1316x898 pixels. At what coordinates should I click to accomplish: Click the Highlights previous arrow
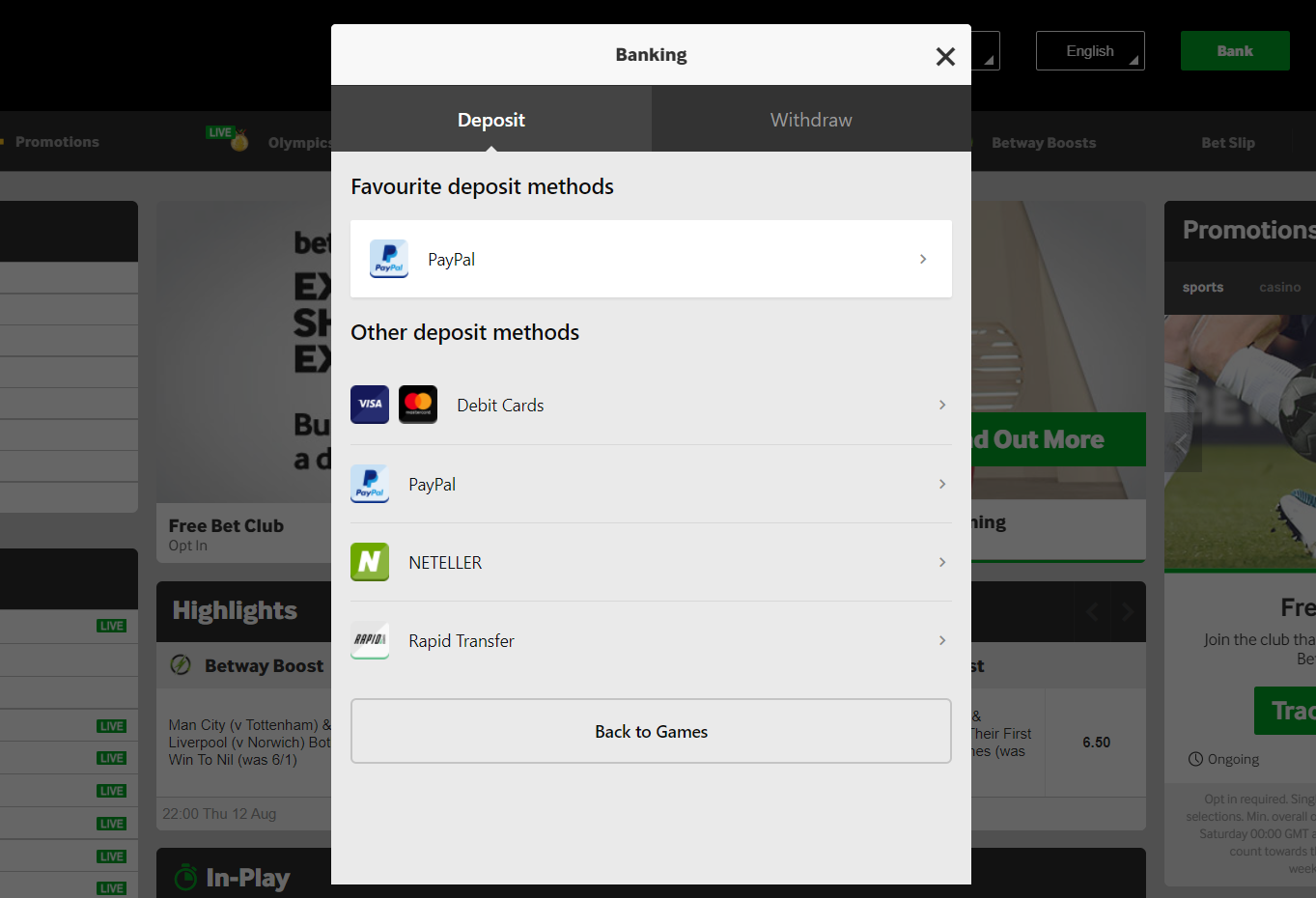click(1092, 611)
